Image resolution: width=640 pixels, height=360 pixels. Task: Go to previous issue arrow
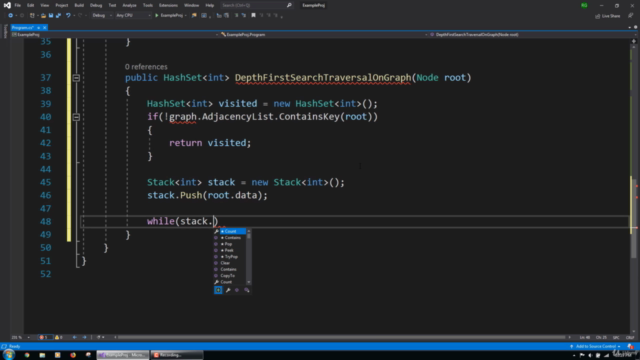(75, 338)
